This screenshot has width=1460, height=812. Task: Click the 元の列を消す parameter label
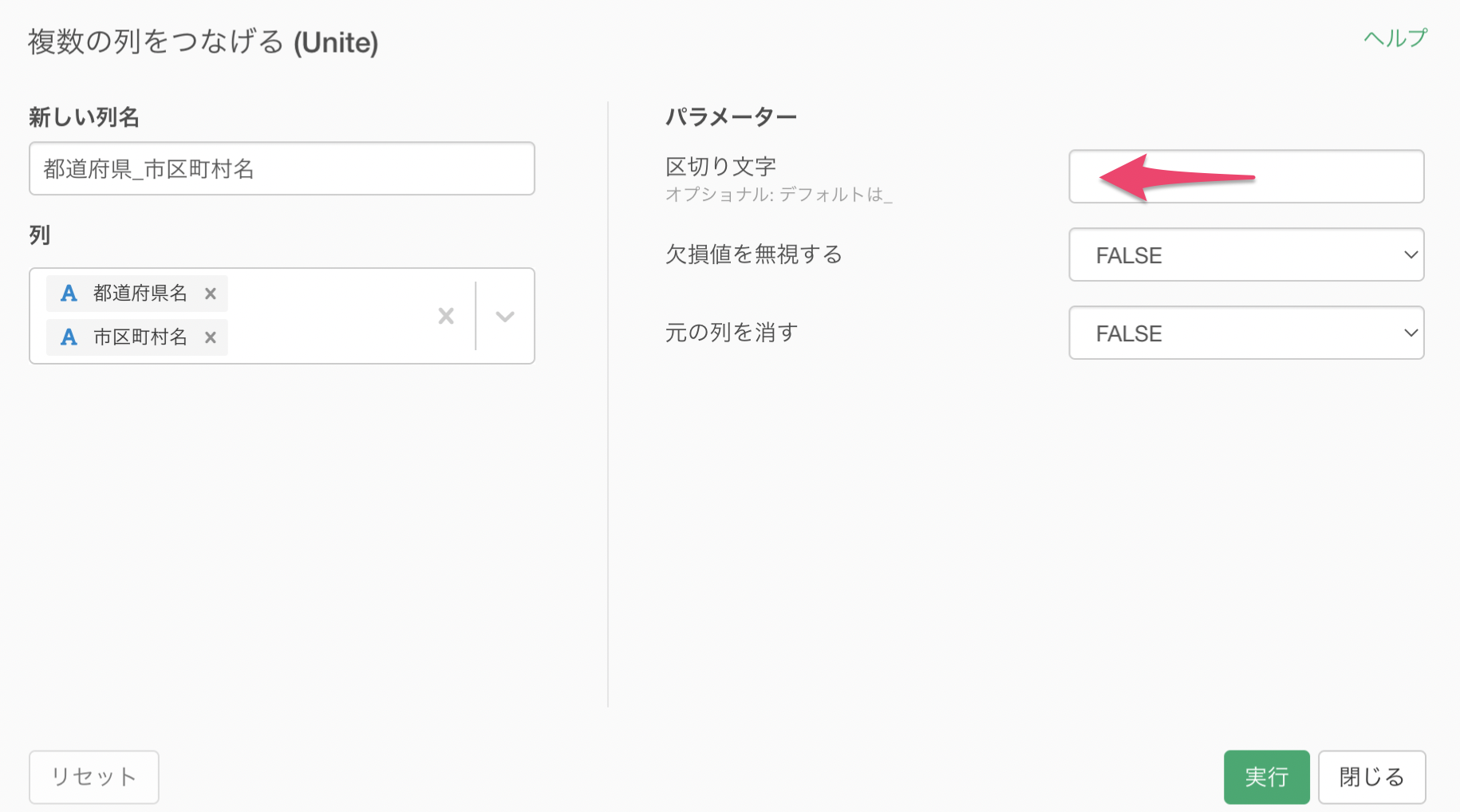click(732, 333)
